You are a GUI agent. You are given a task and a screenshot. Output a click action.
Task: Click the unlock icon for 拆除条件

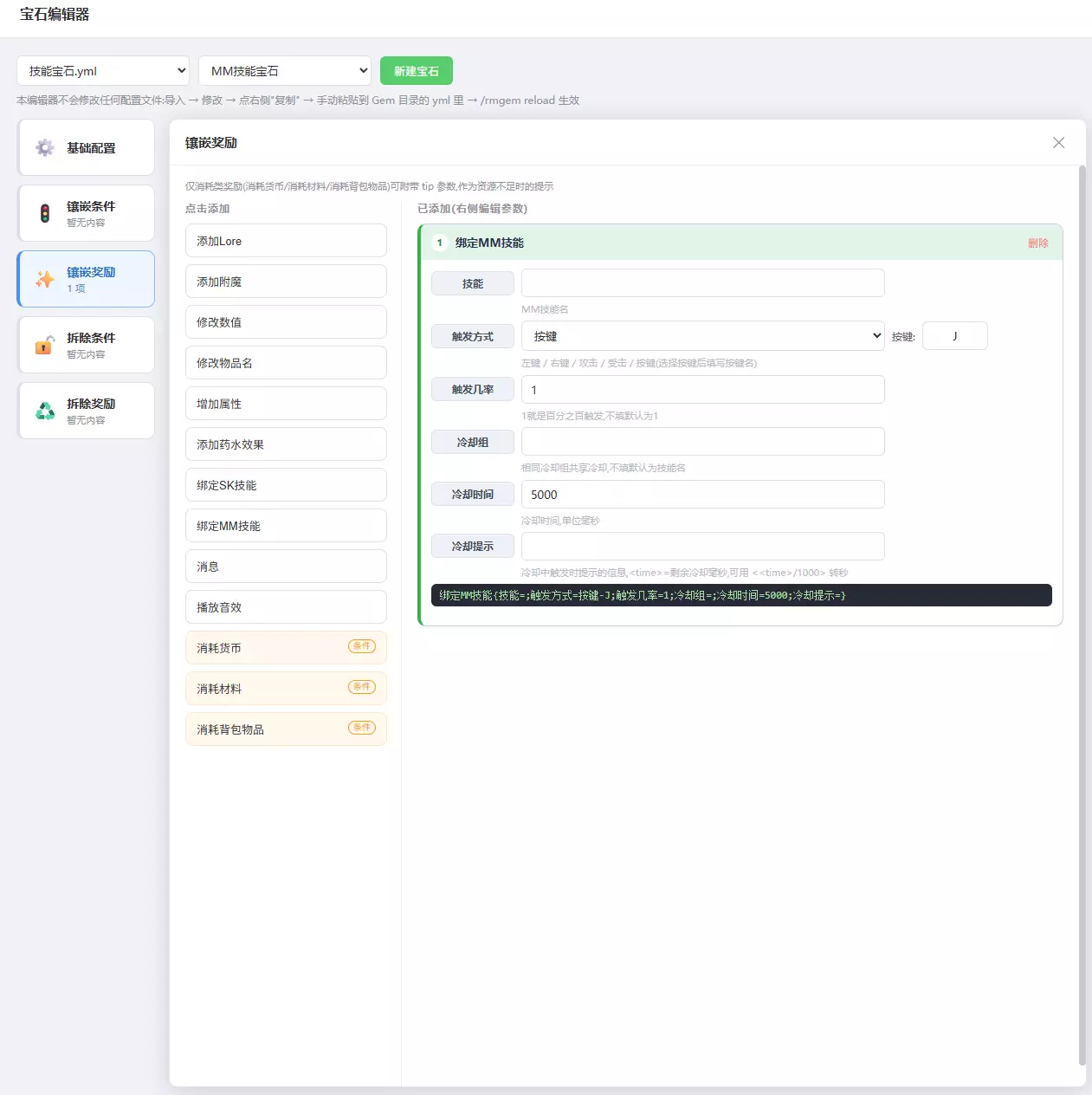point(45,345)
